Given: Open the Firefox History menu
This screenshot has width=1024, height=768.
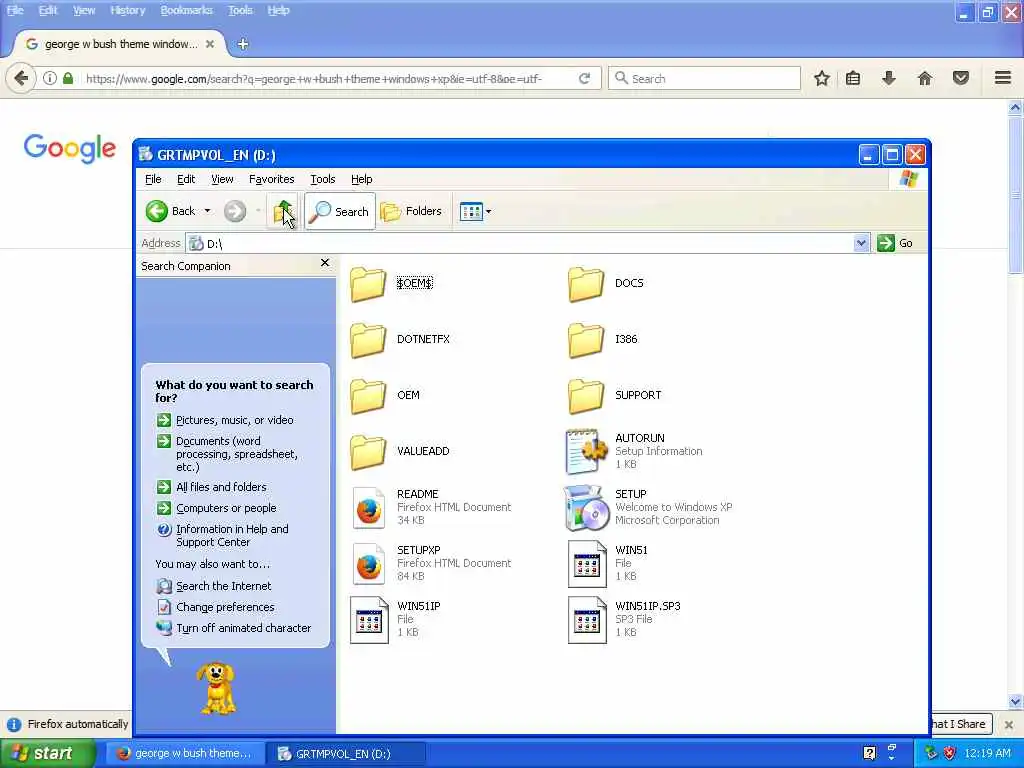Looking at the screenshot, I should pyautogui.click(x=127, y=10).
